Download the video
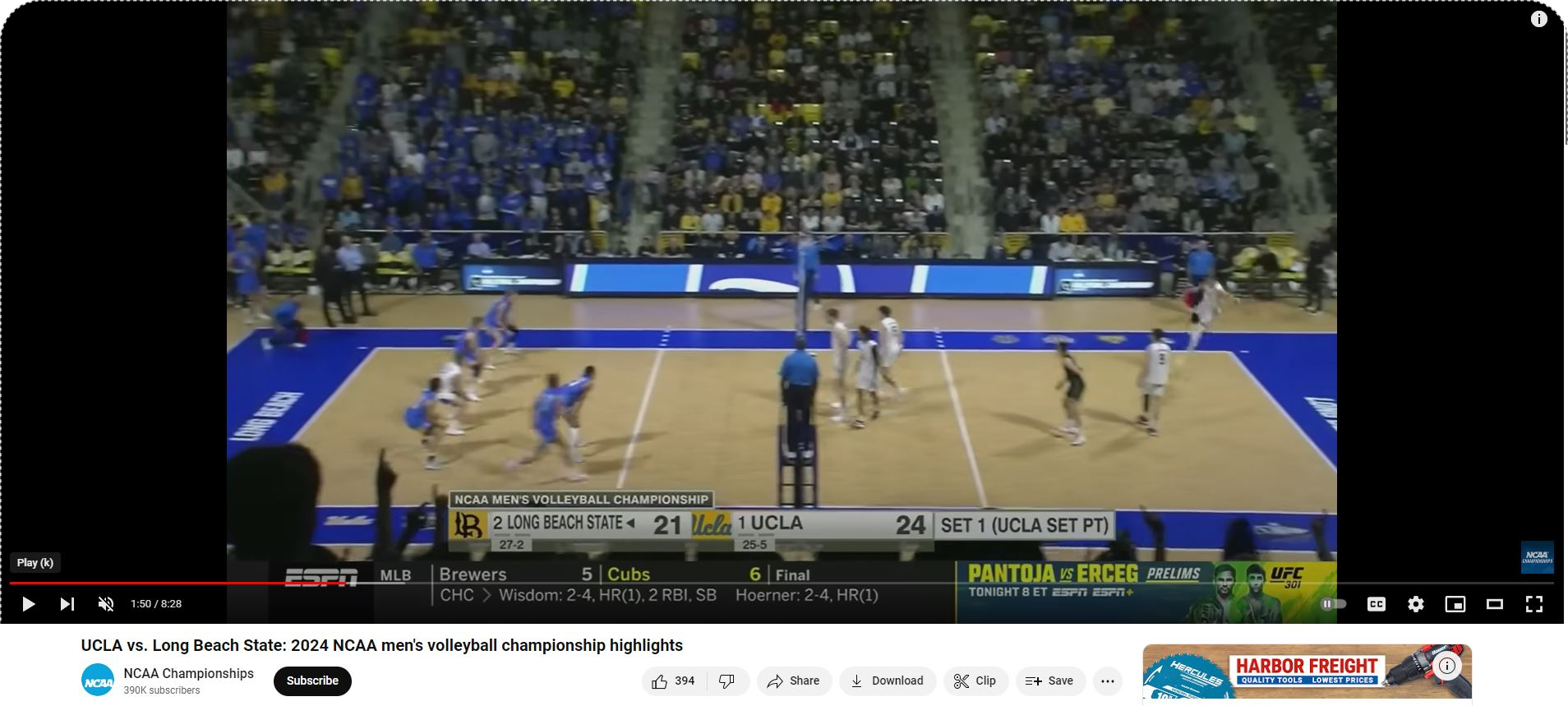The image size is (1568, 706). pos(887,681)
